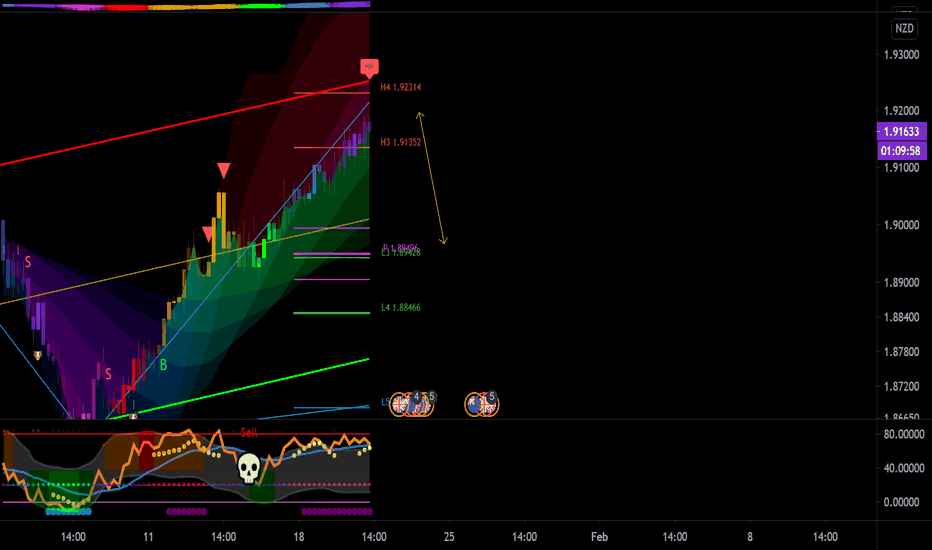Click the 1.87800 price axis label

[x=901, y=351]
